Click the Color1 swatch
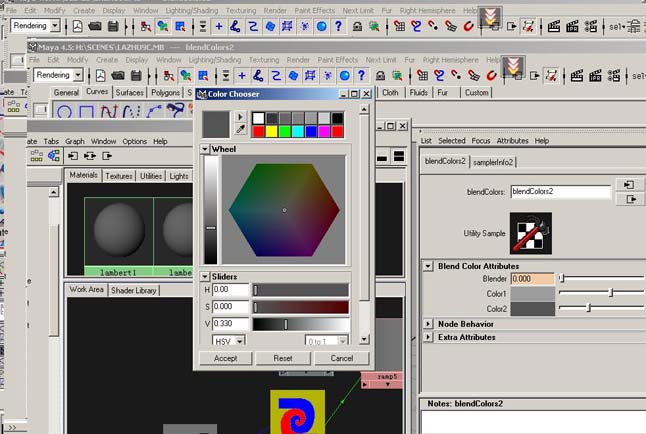This screenshot has height=434, width=646. 533,294
